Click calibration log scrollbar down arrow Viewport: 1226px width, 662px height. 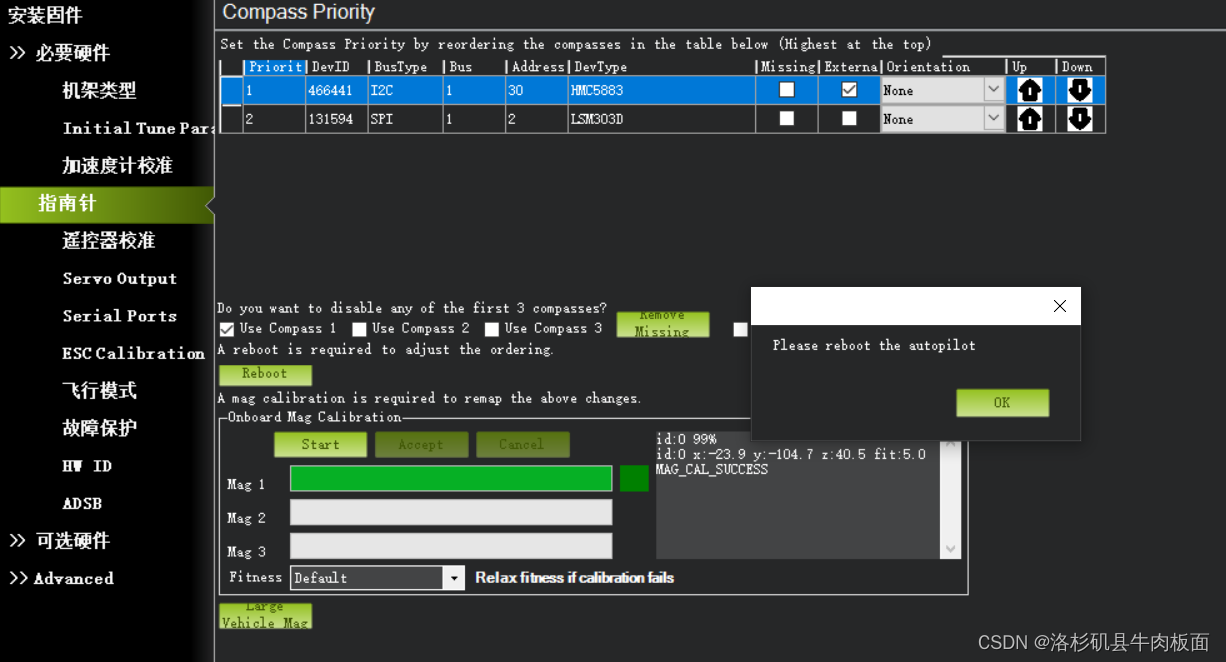click(x=951, y=549)
